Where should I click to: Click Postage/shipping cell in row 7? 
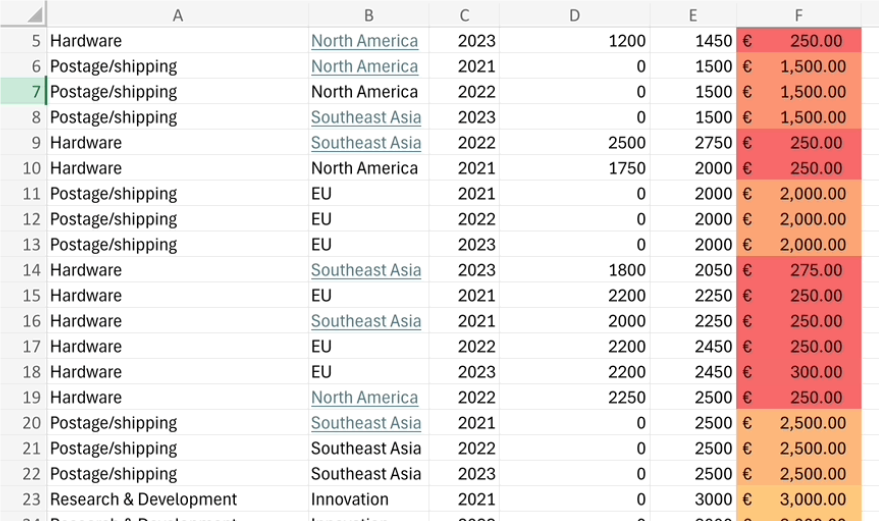177,91
